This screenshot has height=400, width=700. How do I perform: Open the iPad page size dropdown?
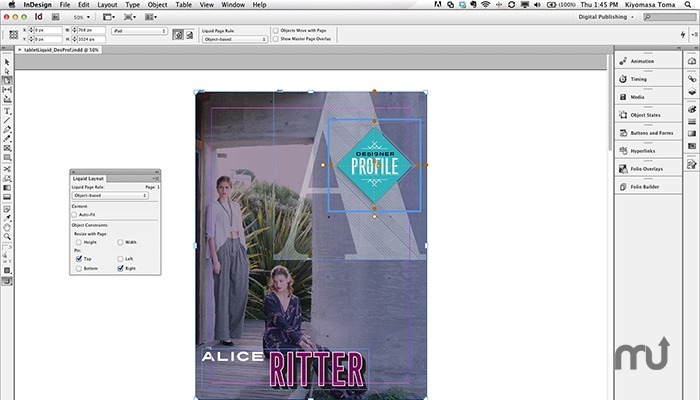pyautogui.click(x=139, y=31)
